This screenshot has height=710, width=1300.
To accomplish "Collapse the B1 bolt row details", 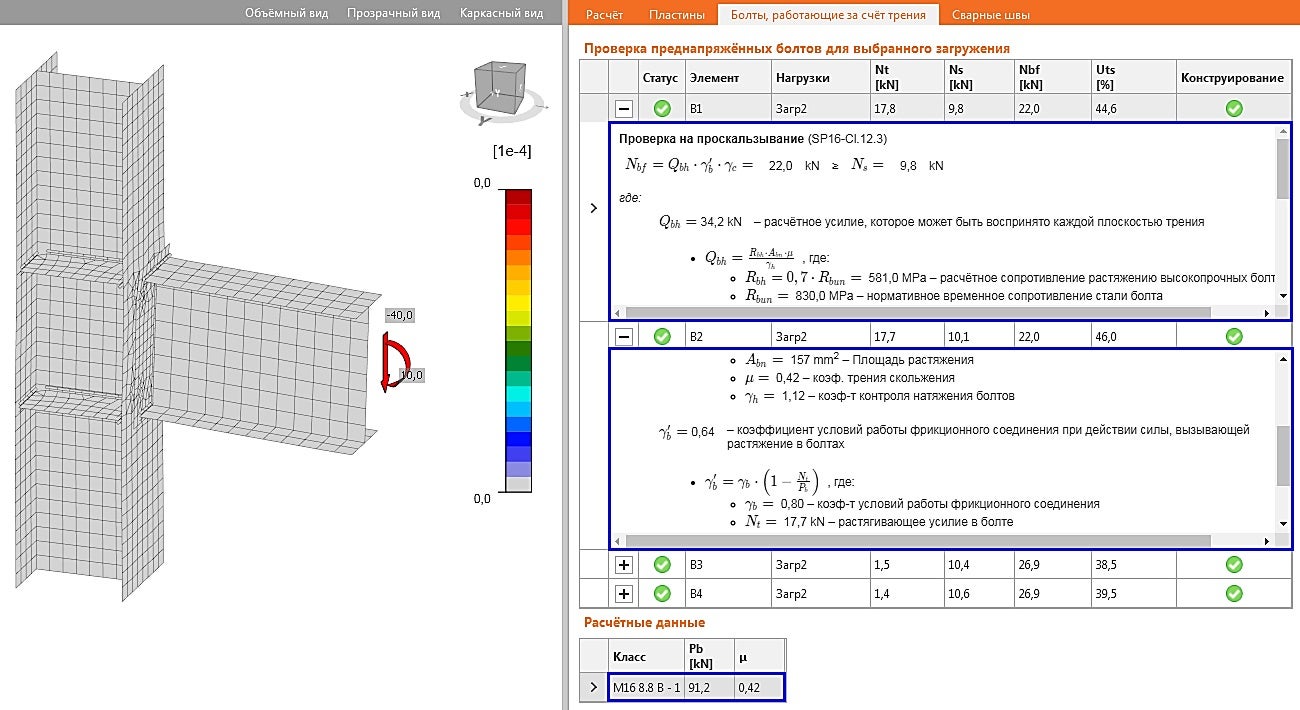I will (x=624, y=108).
